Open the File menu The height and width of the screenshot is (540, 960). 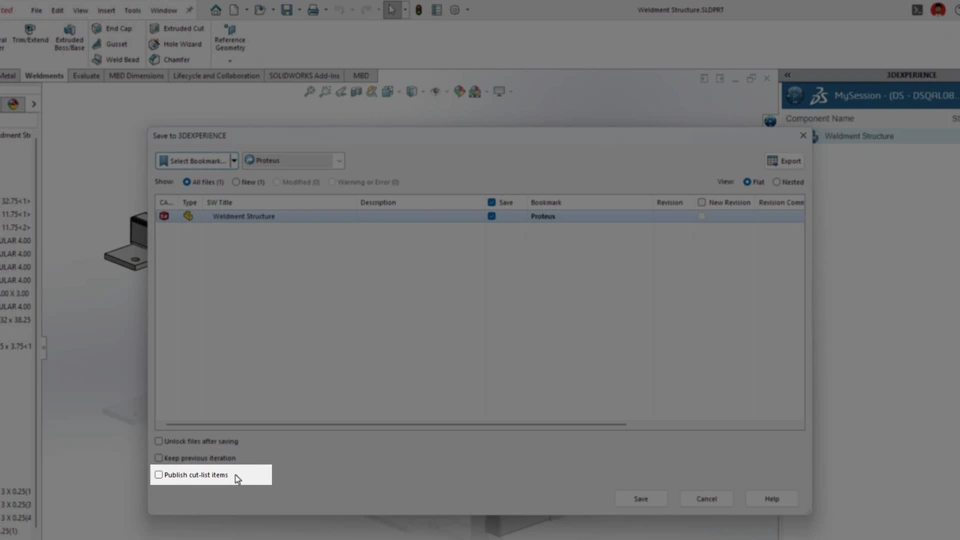point(37,10)
